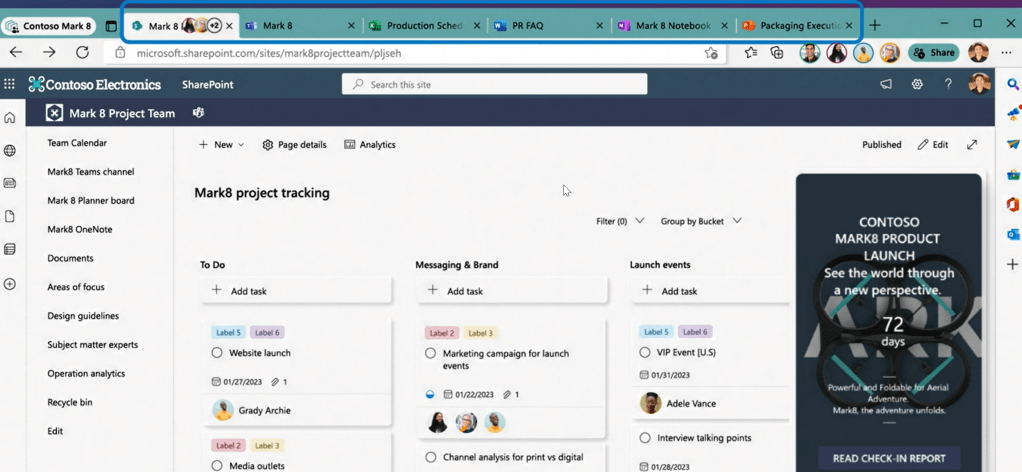Select Mark 8 Planner board in left navigation
This screenshot has height=472, width=1022.
91,200
